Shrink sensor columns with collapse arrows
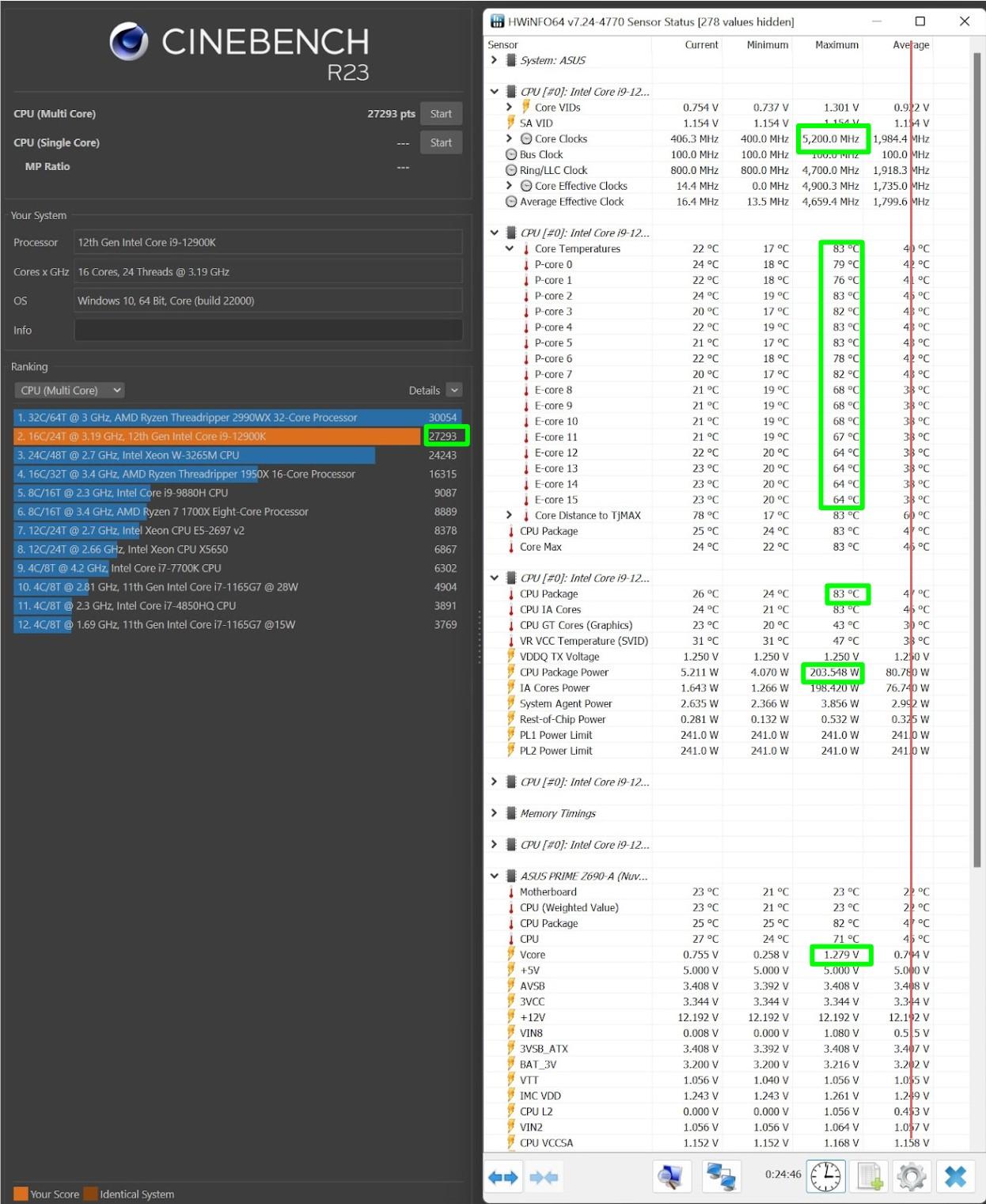The image size is (986, 1204). point(544,1176)
